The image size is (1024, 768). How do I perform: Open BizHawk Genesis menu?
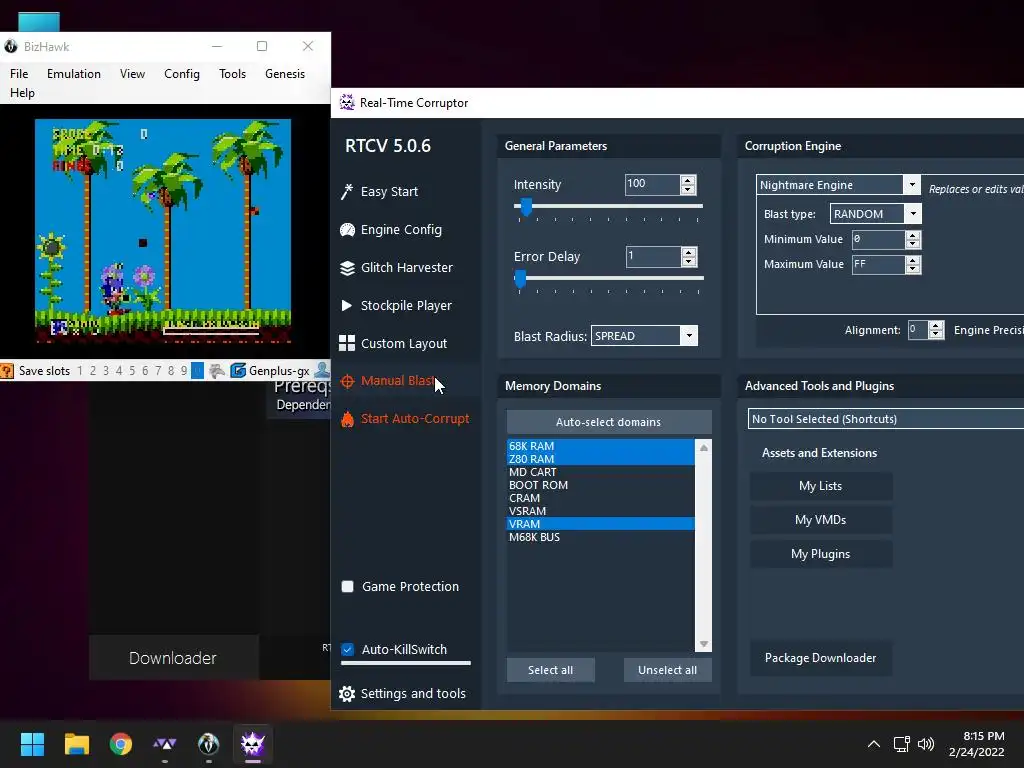coord(285,74)
